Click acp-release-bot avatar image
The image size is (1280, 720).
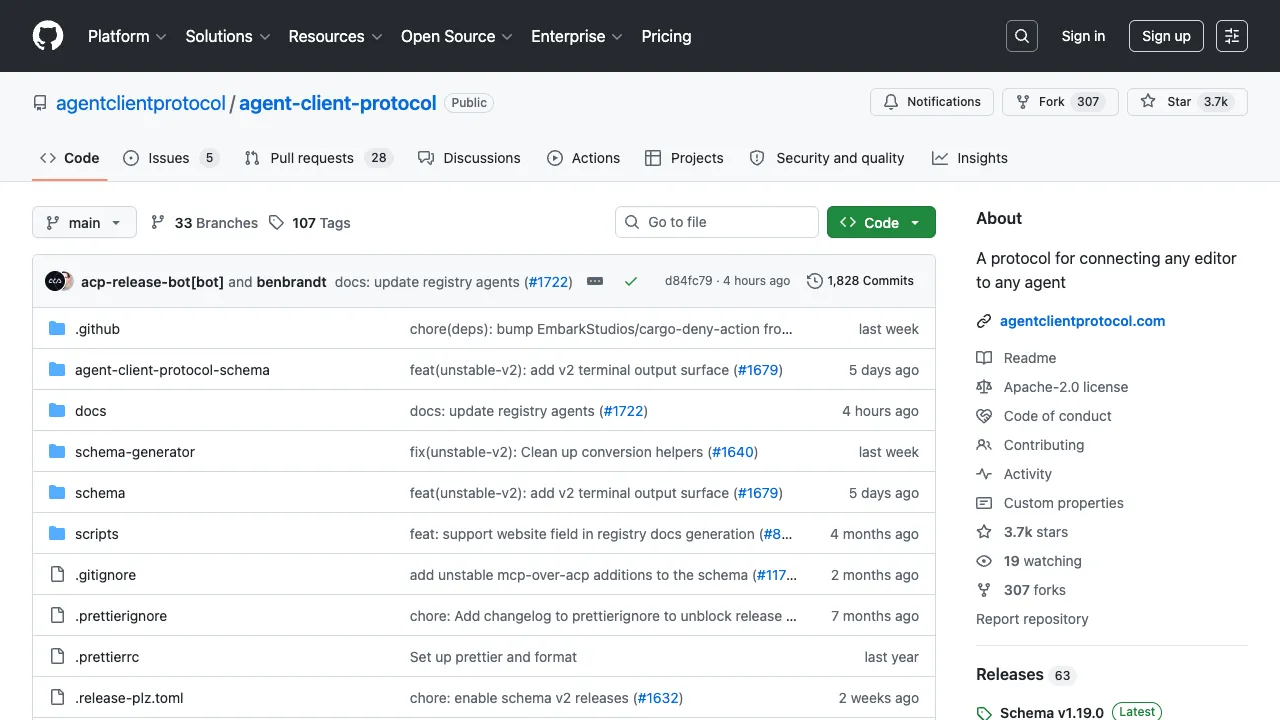point(55,282)
